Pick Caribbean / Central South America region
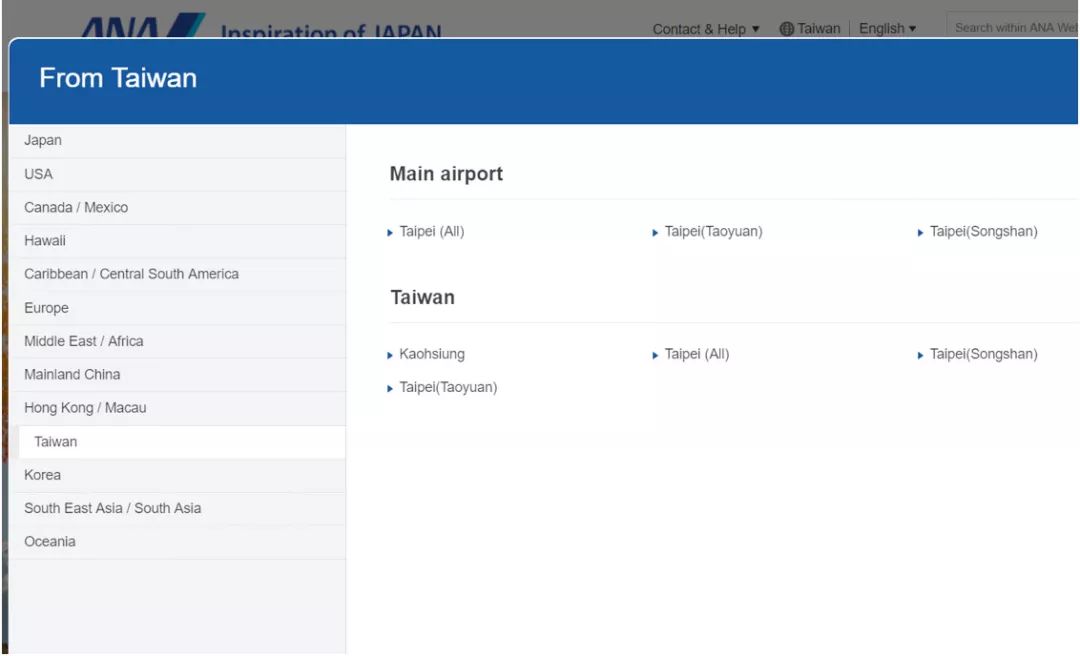This screenshot has width=1080, height=656. pos(131,274)
